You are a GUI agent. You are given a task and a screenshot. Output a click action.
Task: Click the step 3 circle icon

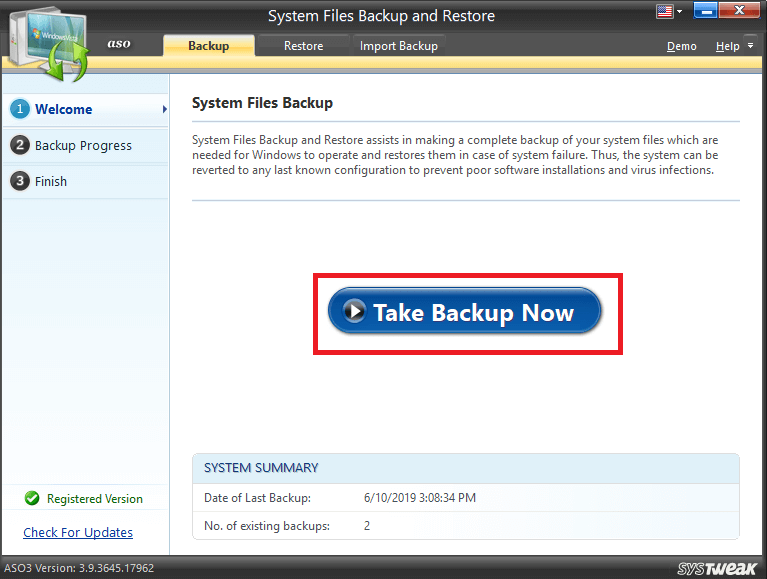click(20, 181)
